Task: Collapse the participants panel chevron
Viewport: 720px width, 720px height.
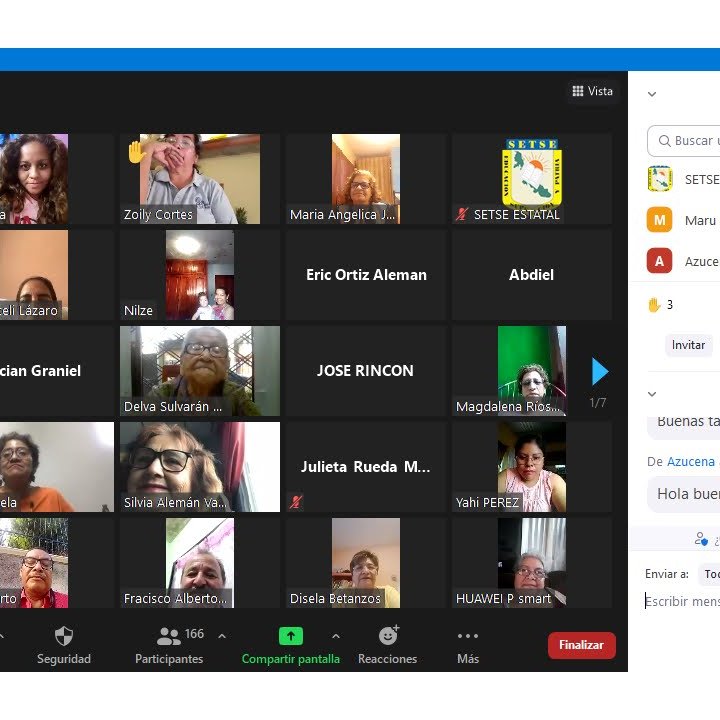Action: point(652,94)
